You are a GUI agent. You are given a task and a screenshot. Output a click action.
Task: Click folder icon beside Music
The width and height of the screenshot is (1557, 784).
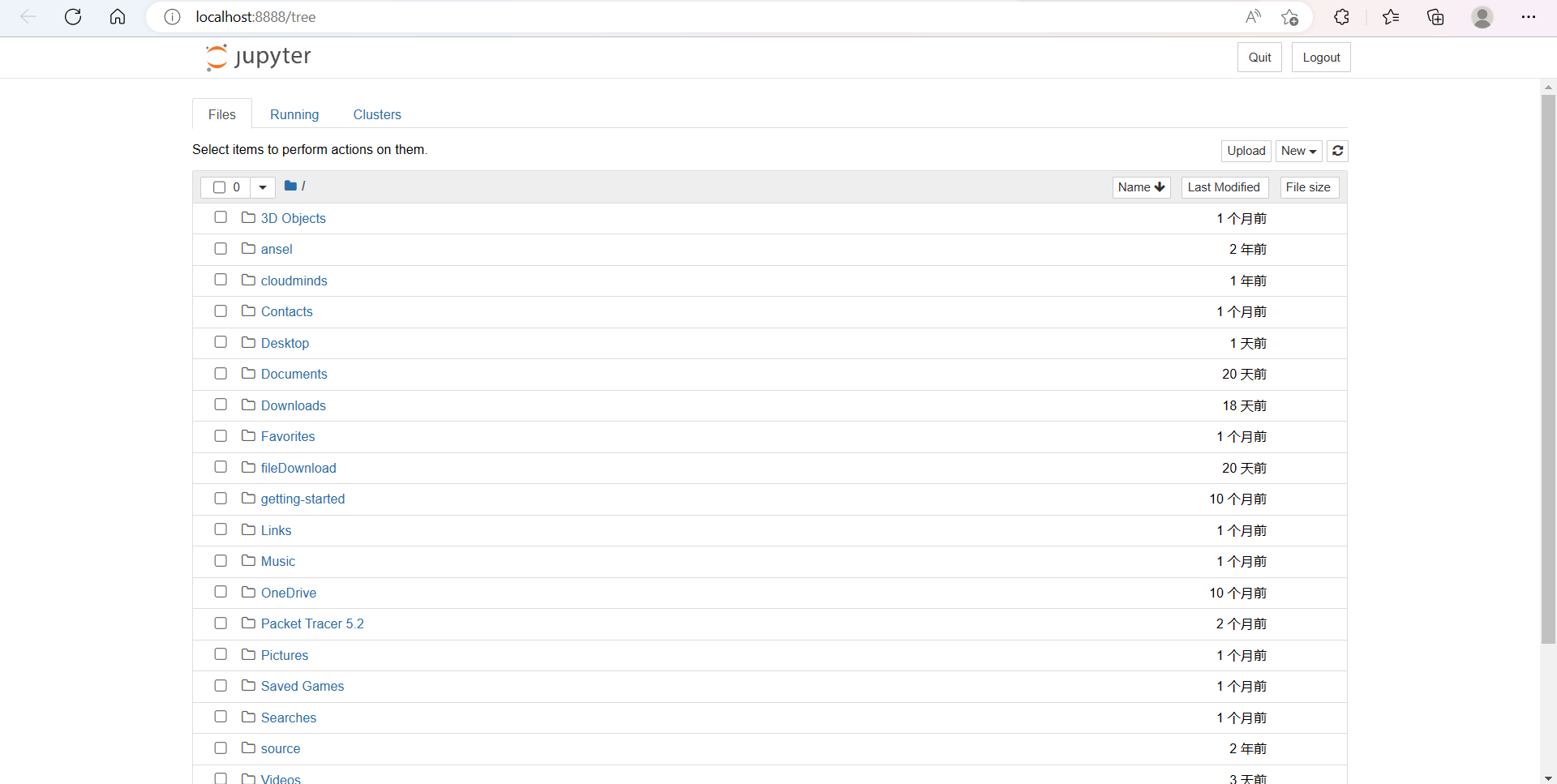pyautogui.click(x=248, y=560)
